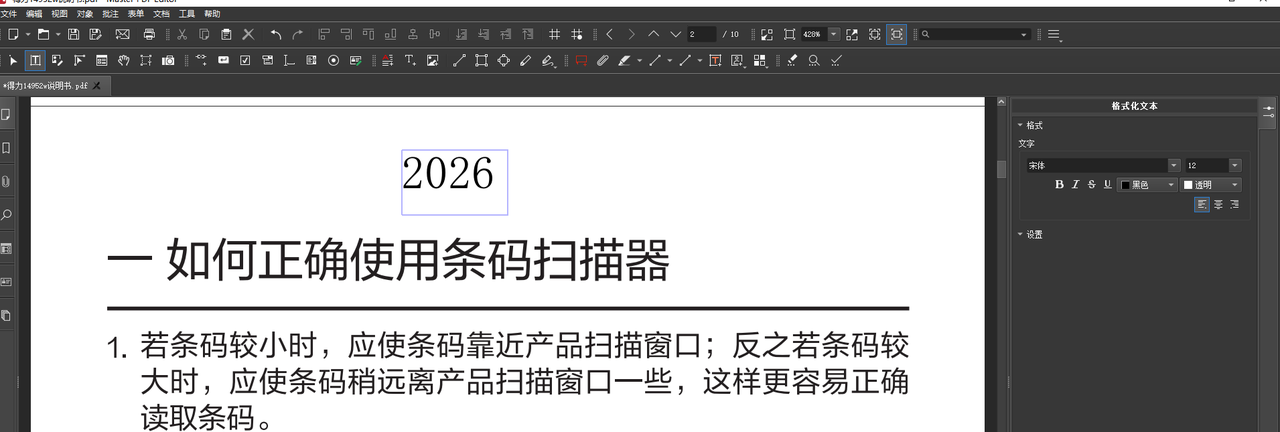
Task: Open the 视图 menu
Action: [x=59, y=14]
